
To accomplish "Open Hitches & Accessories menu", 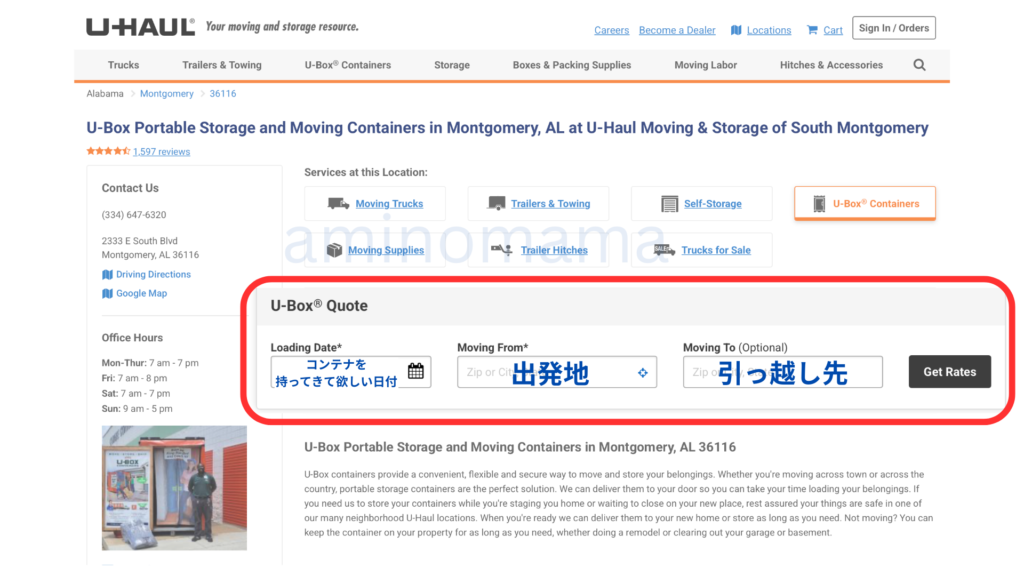I will click(831, 65).
